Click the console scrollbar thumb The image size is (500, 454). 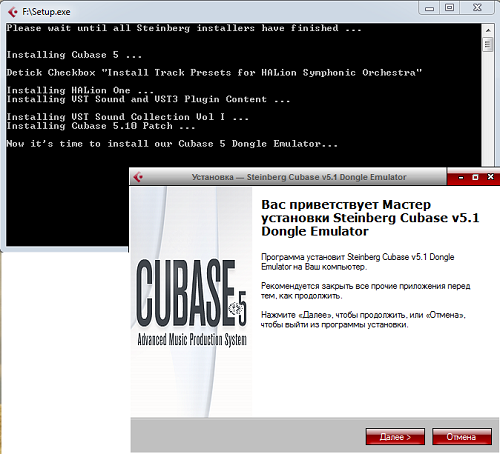[x=488, y=45]
